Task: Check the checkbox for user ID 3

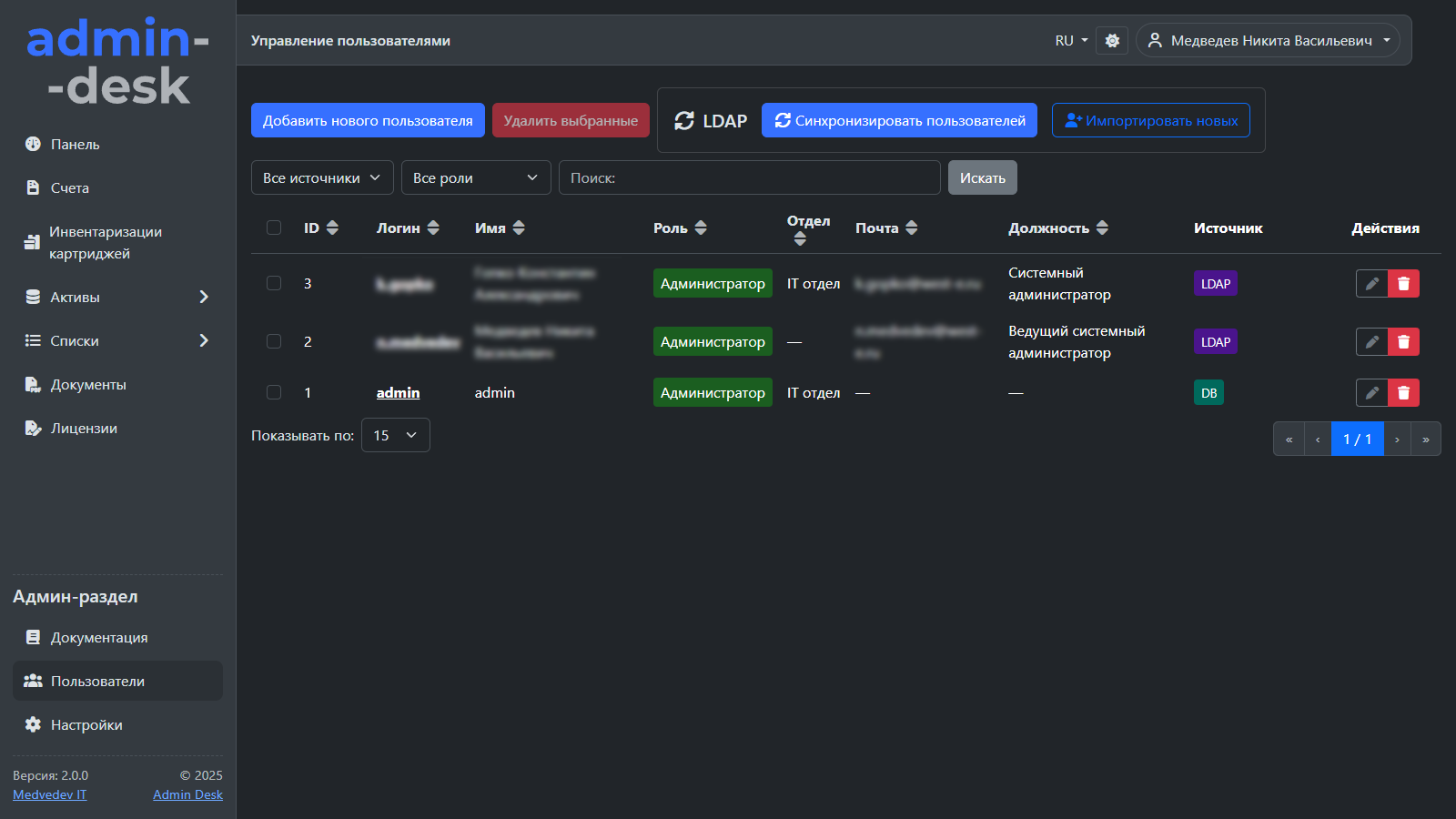Action: 274,284
